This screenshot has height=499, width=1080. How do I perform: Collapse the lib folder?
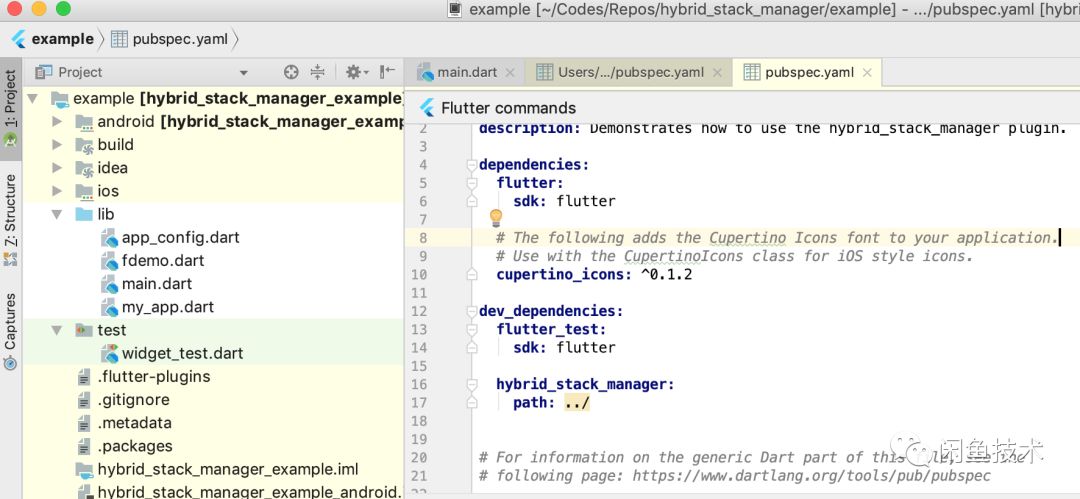click(57, 214)
